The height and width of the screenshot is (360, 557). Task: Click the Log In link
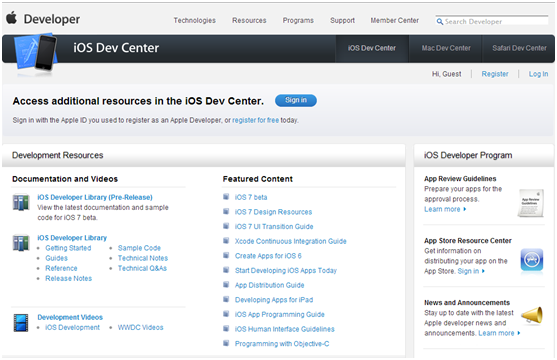click(x=538, y=74)
